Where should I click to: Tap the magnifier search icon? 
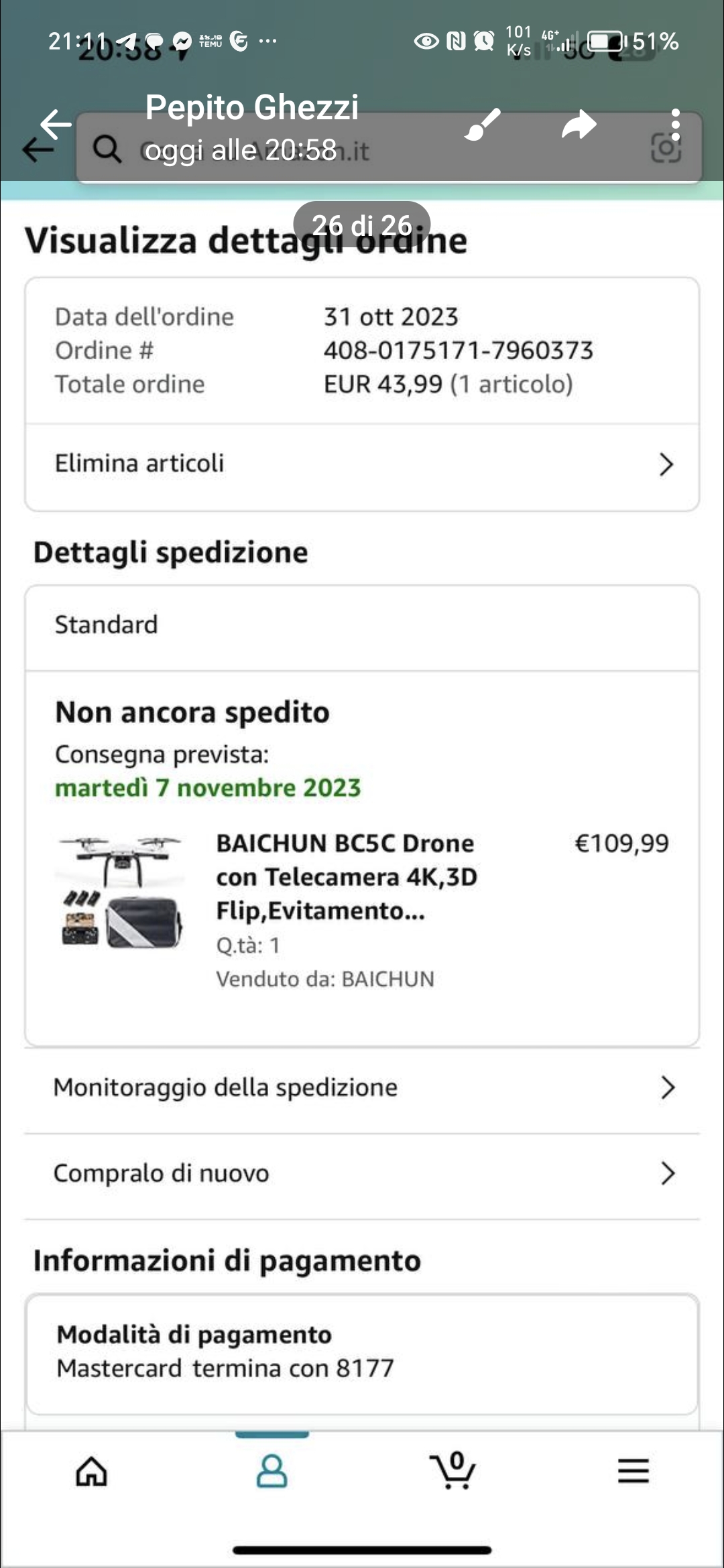107,149
